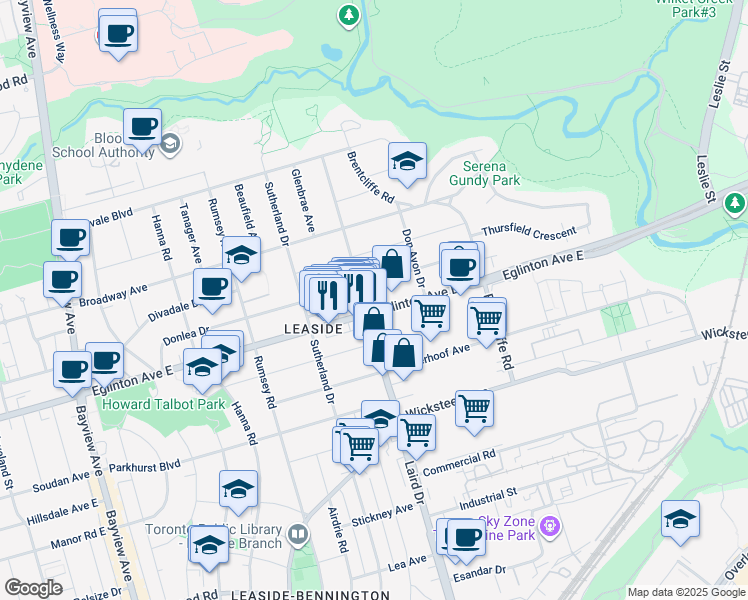Open the shopping bag marker beside Laird Dr
Viewport: 748px width, 600px height.
point(403,354)
